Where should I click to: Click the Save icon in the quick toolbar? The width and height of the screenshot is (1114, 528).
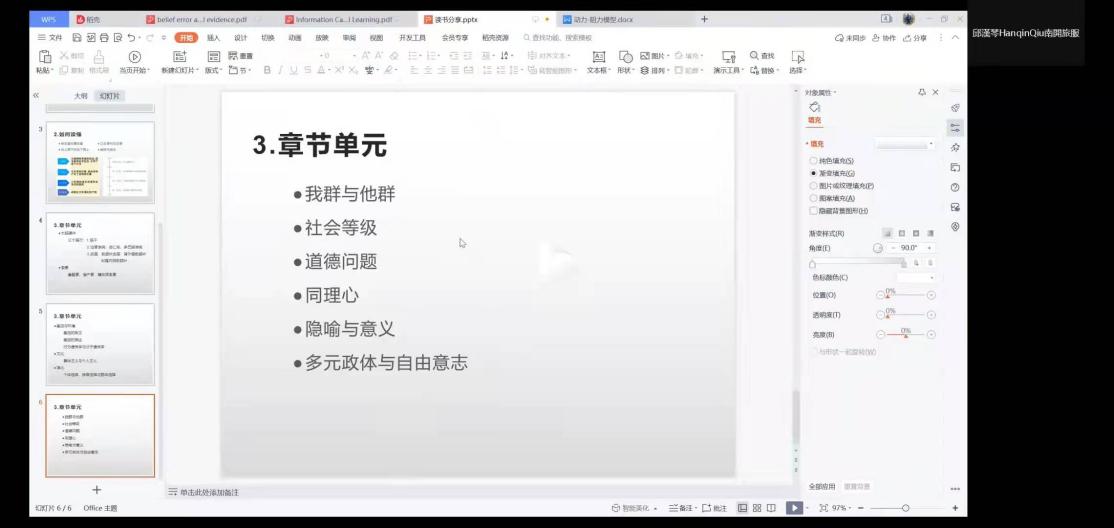click(x=77, y=37)
